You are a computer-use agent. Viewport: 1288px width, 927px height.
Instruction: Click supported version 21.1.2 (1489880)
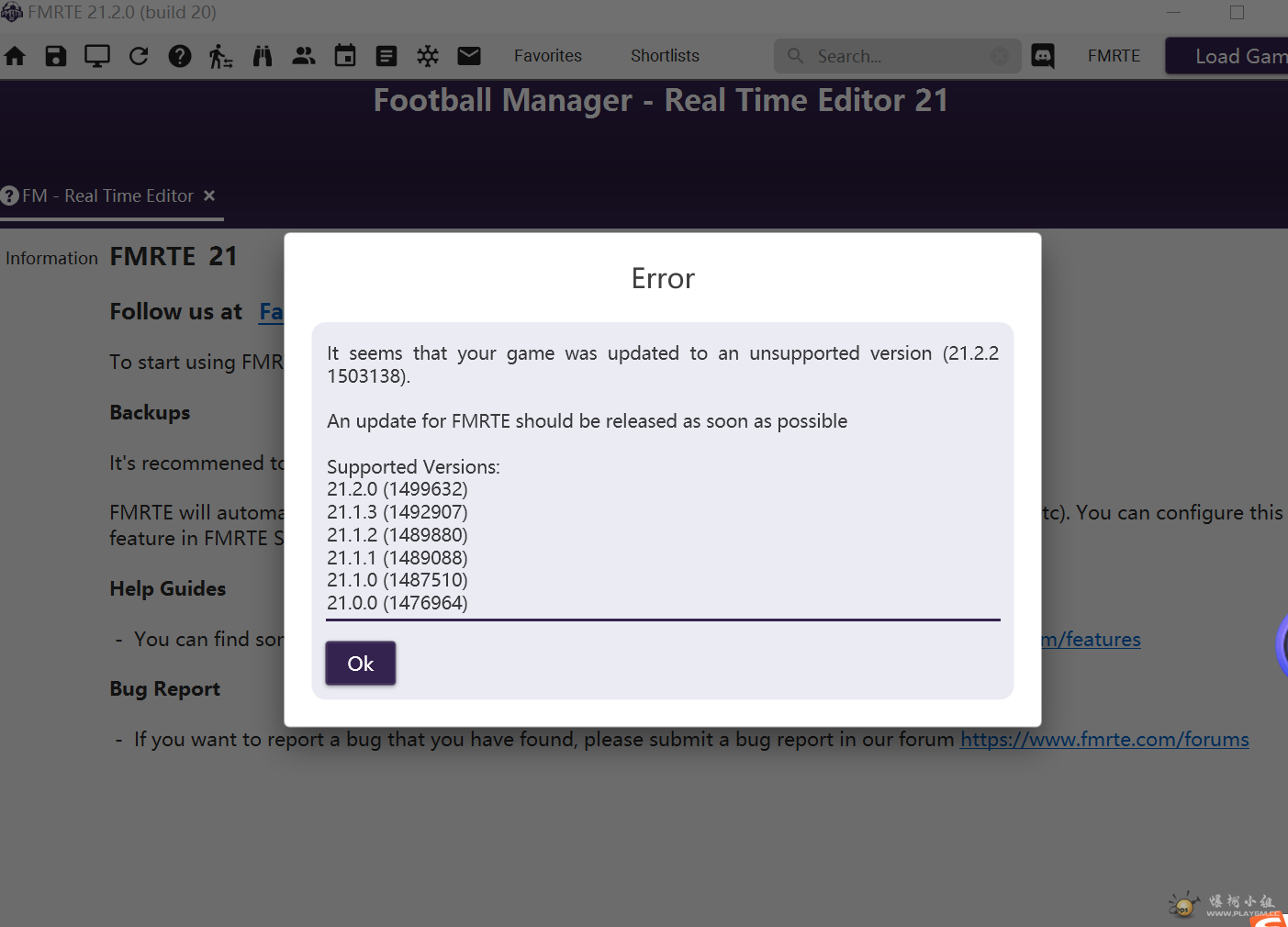[x=398, y=535]
